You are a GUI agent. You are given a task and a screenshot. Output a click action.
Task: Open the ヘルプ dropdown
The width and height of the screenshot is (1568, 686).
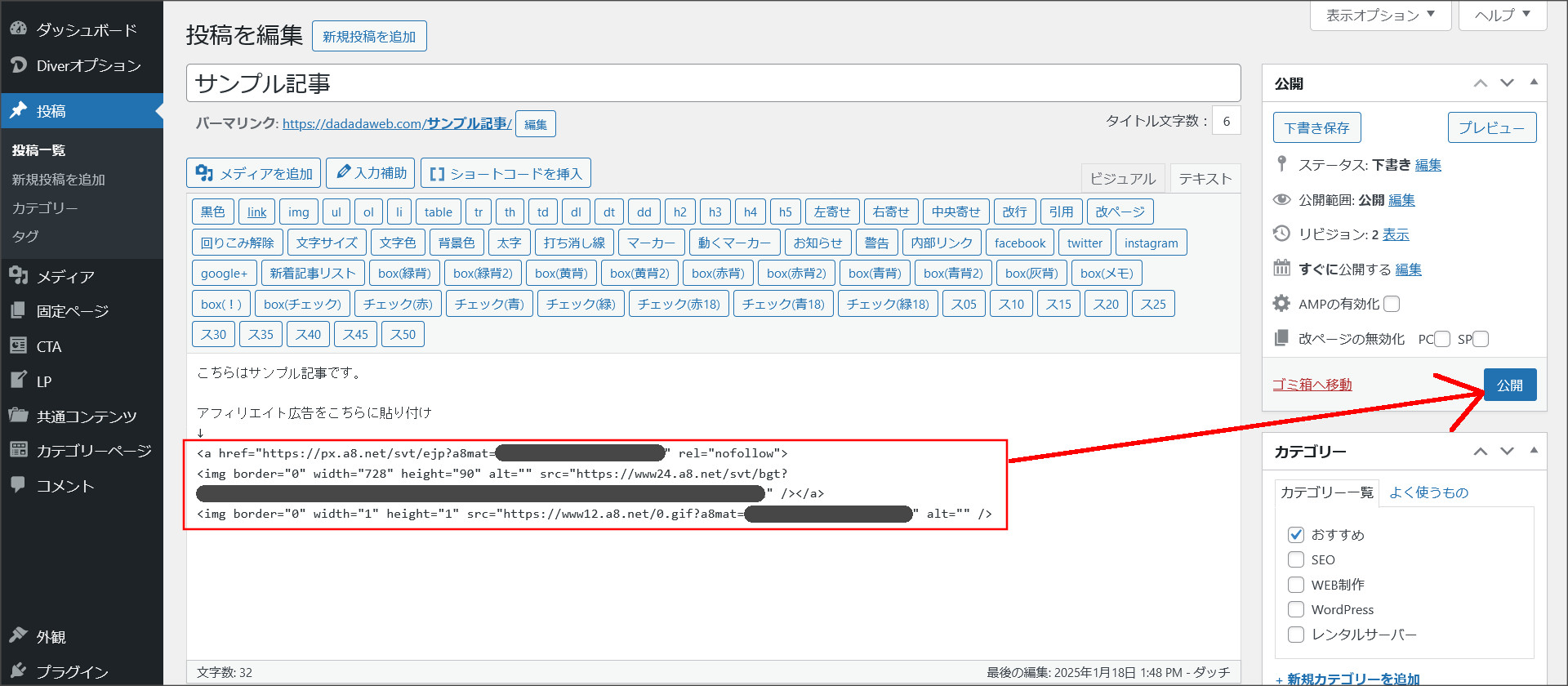coord(1503,15)
